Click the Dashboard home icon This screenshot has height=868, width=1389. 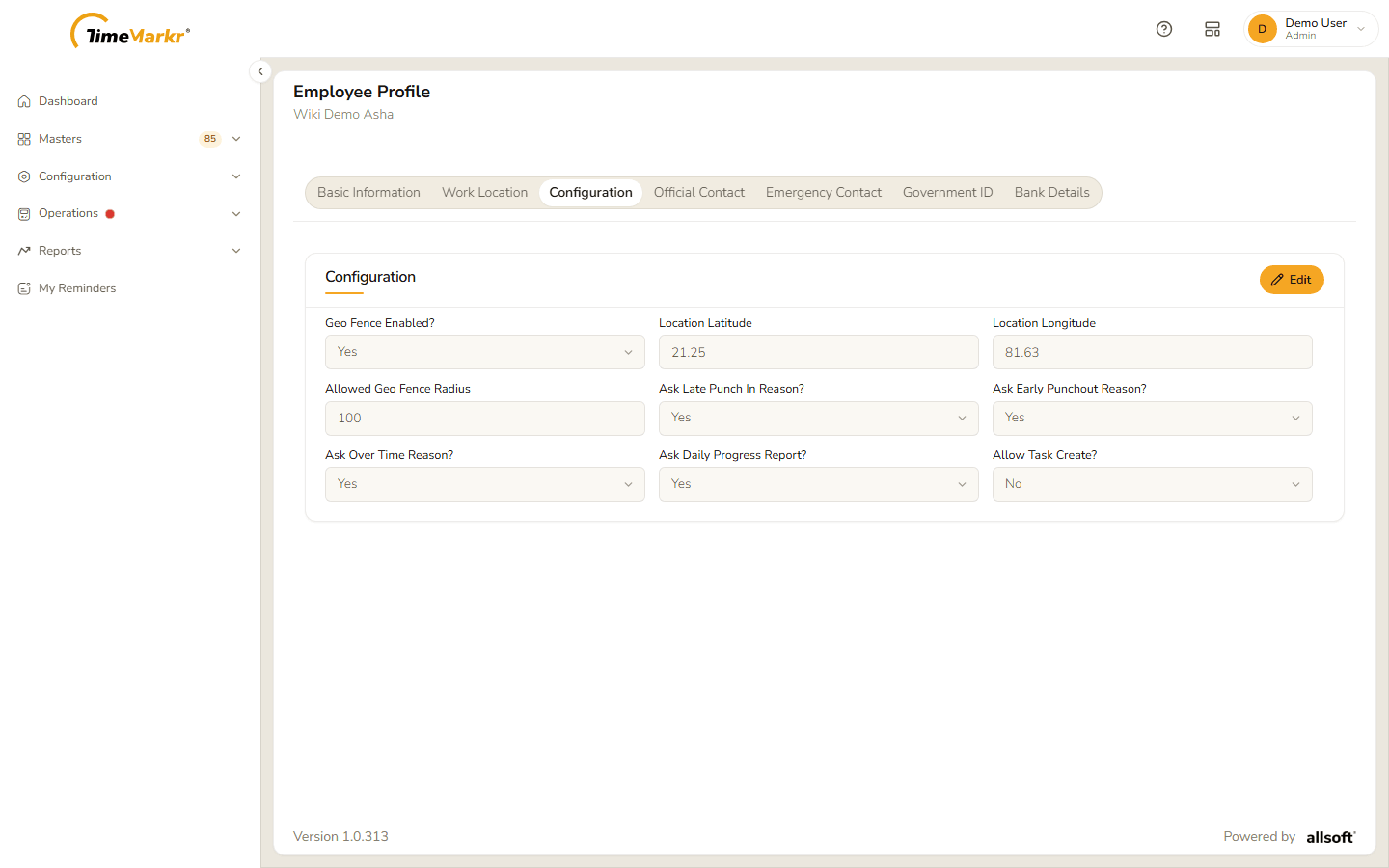(x=24, y=101)
